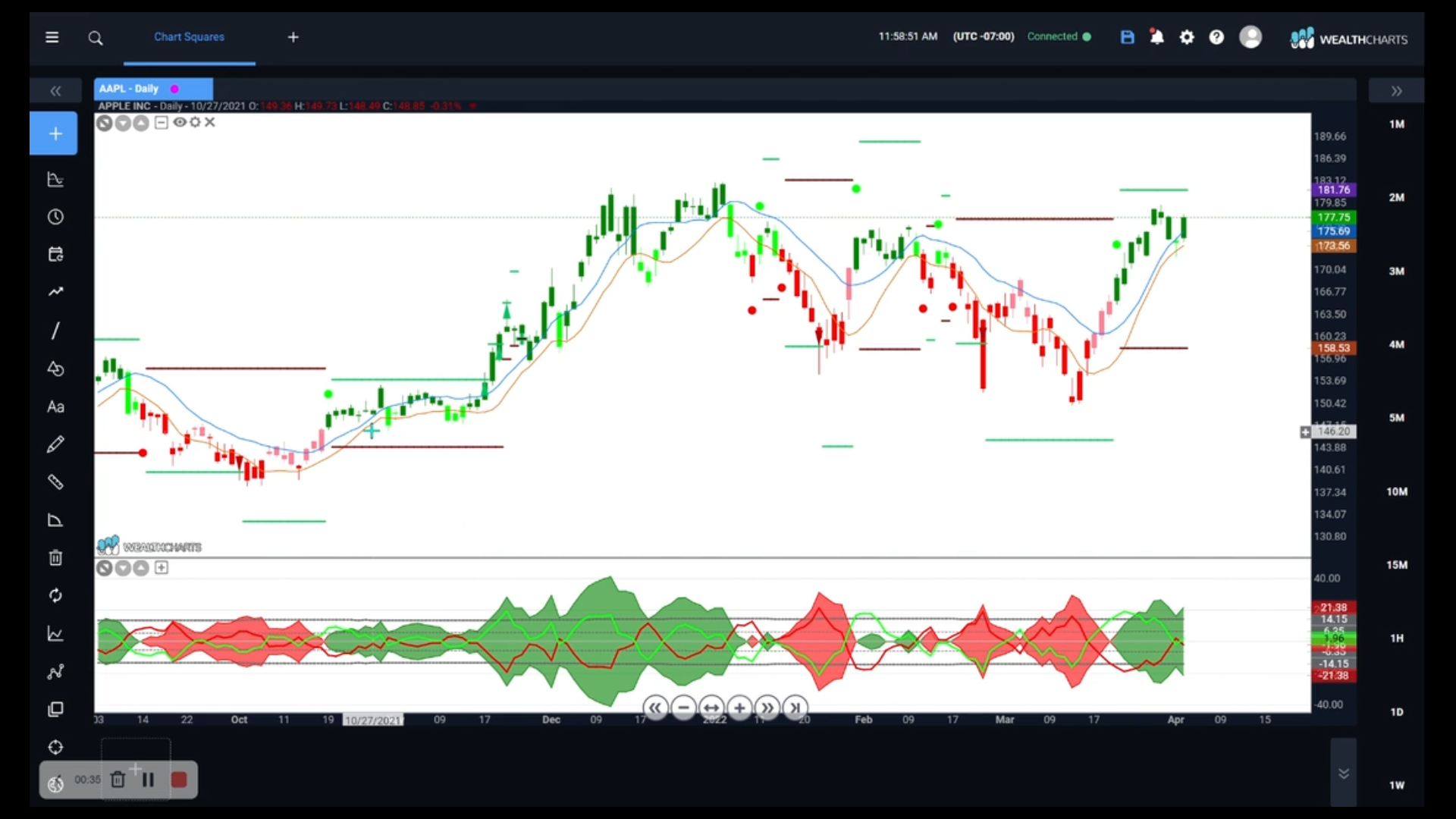The height and width of the screenshot is (819, 1456).
Task: Select the 1M timeframe
Action: click(1397, 124)
